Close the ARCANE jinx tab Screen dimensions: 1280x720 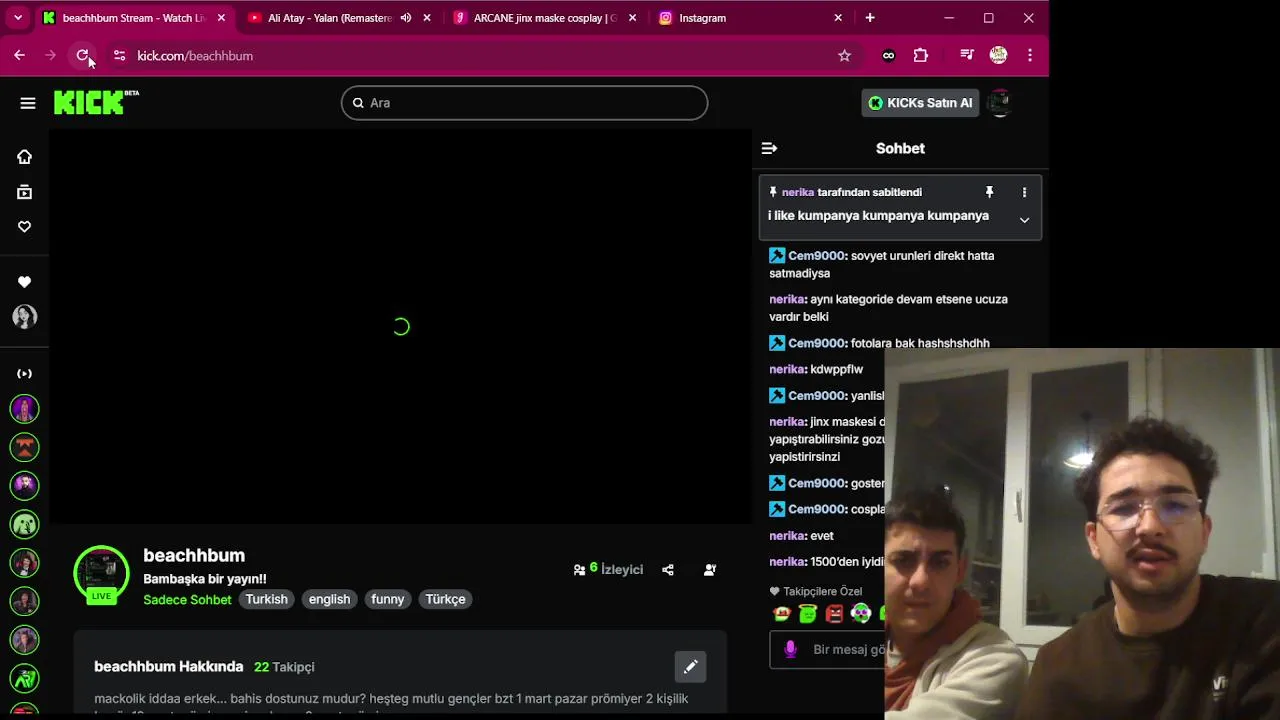coord(632,18)
